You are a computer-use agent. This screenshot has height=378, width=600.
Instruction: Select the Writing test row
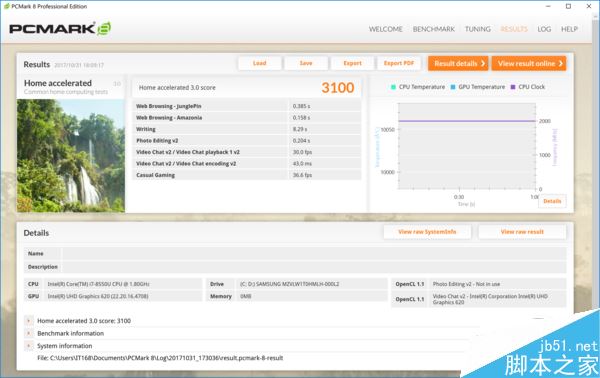click(x=246, y=129)
